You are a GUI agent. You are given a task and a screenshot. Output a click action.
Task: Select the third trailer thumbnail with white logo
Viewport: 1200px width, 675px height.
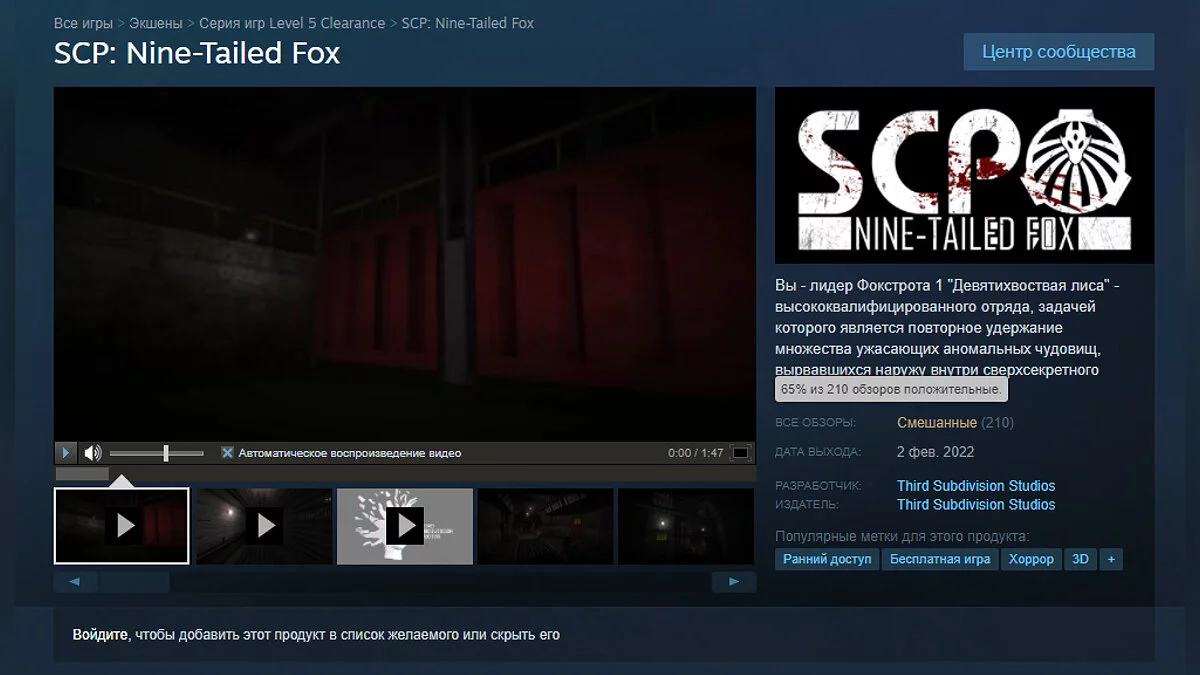405,526
